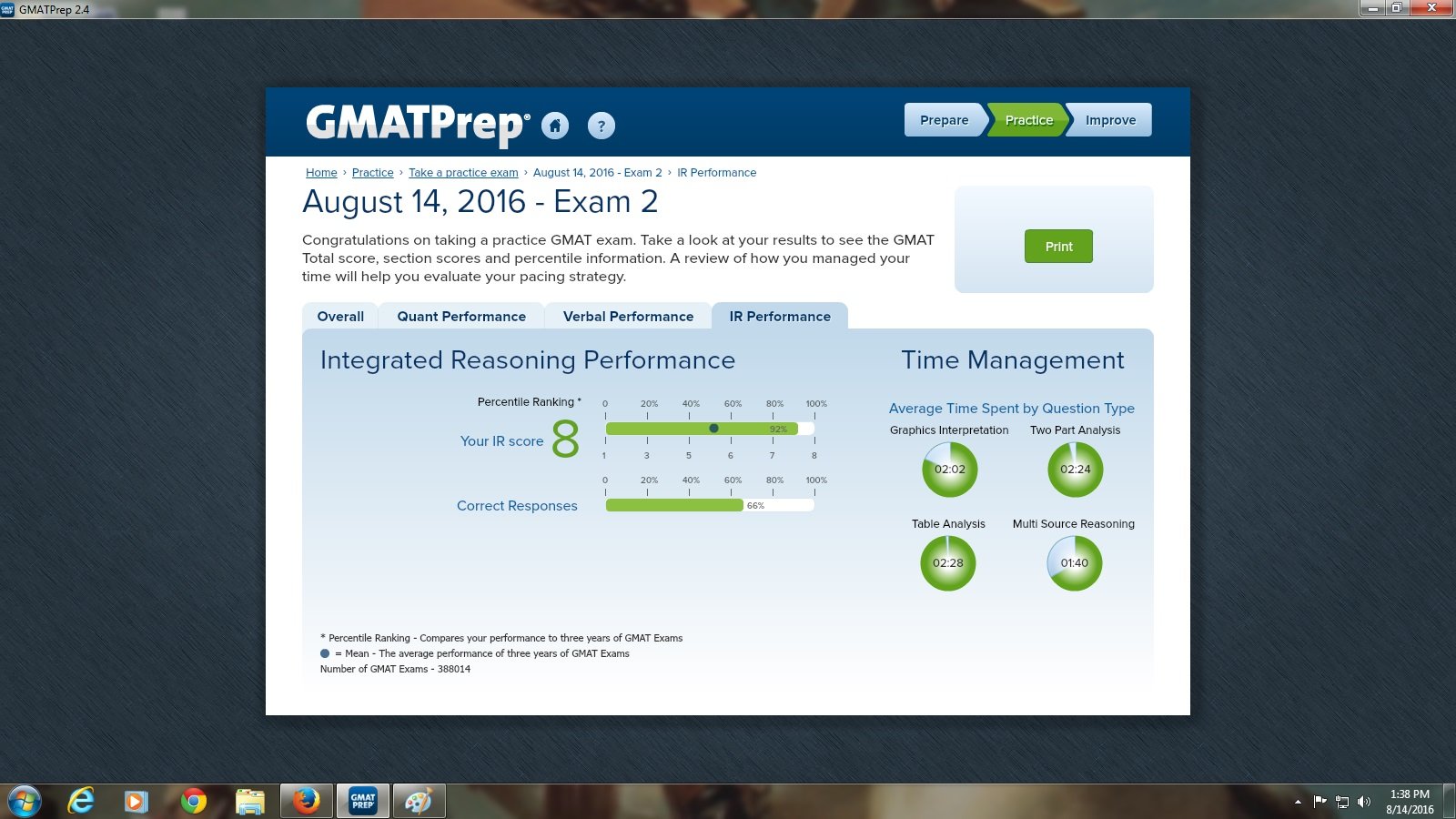
Task: Open Internet Explorer from the taskbar
Action: (80, 800)
